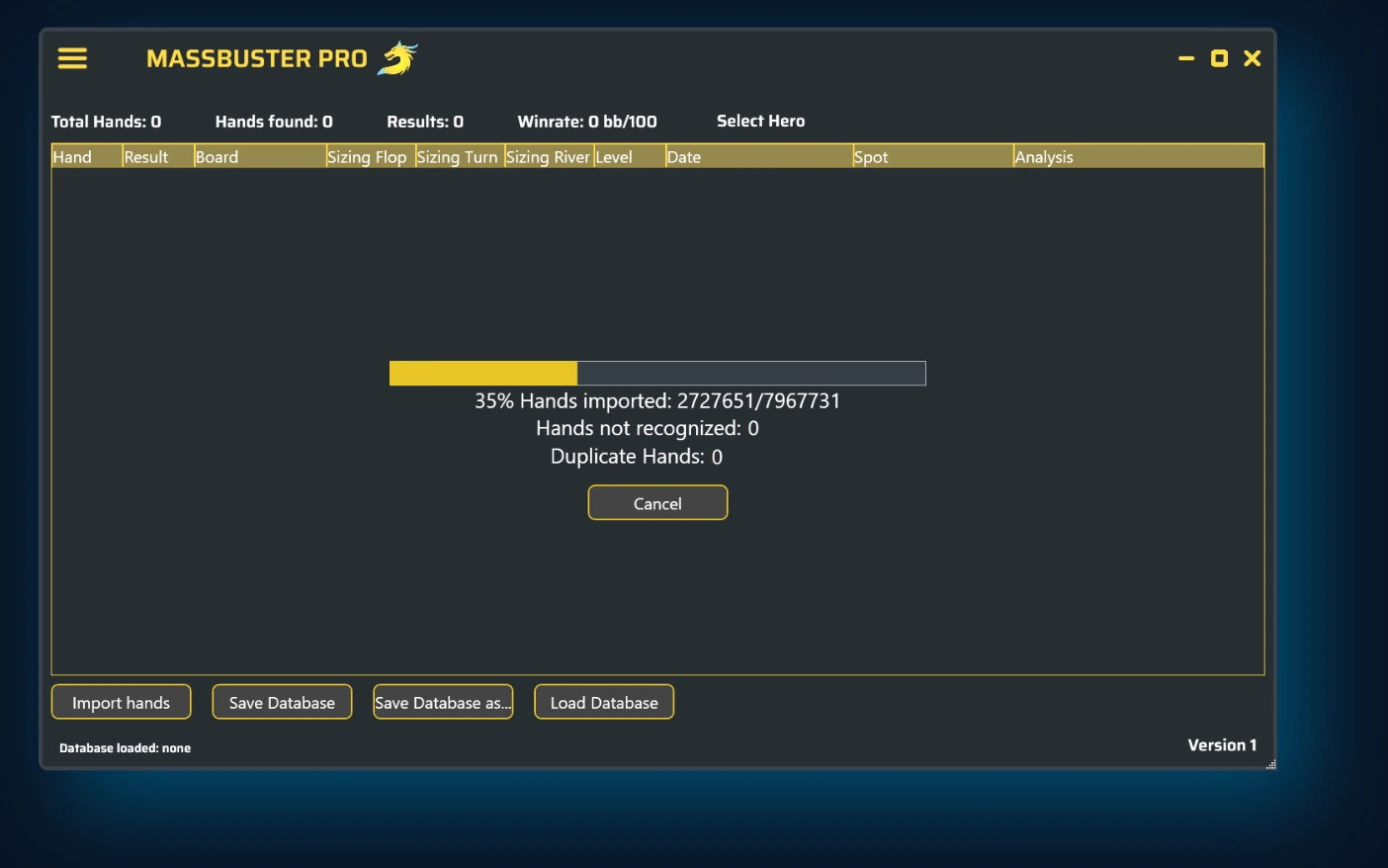
Task: Sort by the Level column header
Action: click(x=630, y=156)
